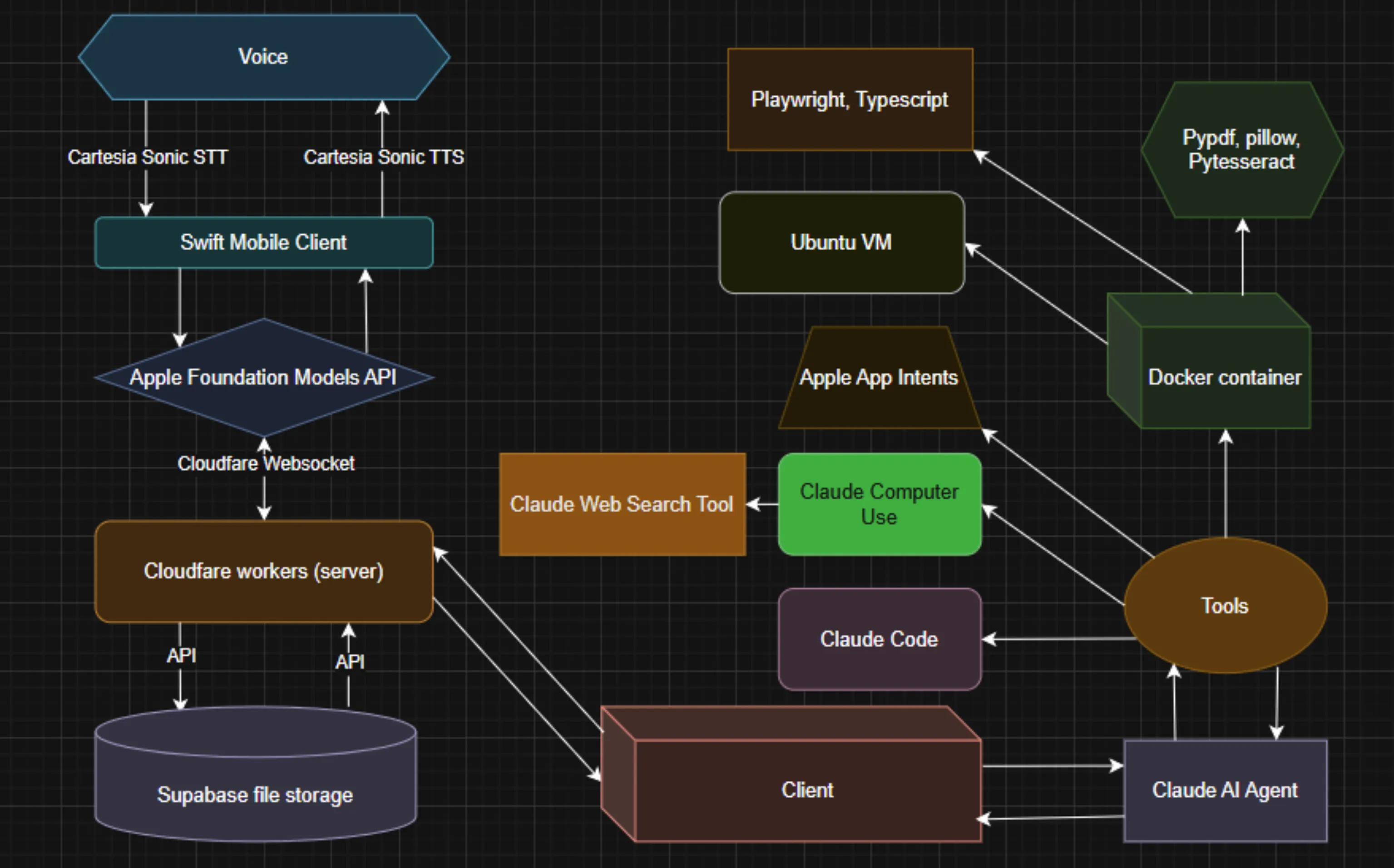Click the green Claude Computer Use box

pos(879,504)
